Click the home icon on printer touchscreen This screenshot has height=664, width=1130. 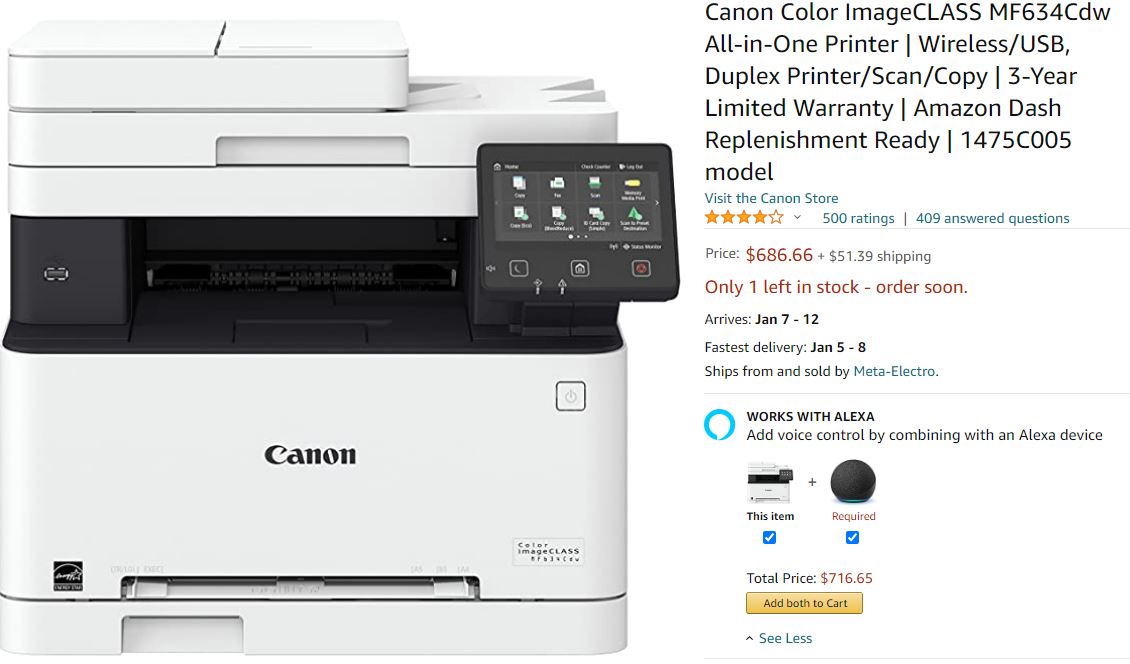pyautogui.click(x=579, y=269)
